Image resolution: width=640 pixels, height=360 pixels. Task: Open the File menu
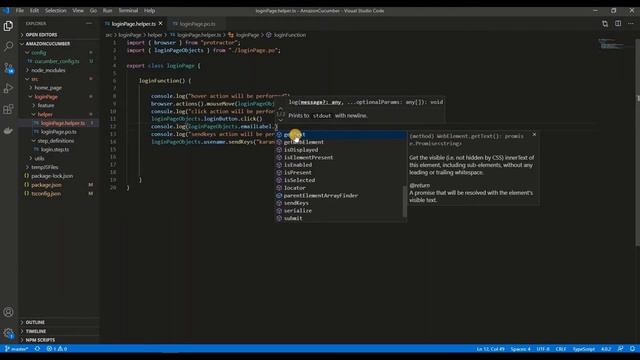tap(20, 11)
